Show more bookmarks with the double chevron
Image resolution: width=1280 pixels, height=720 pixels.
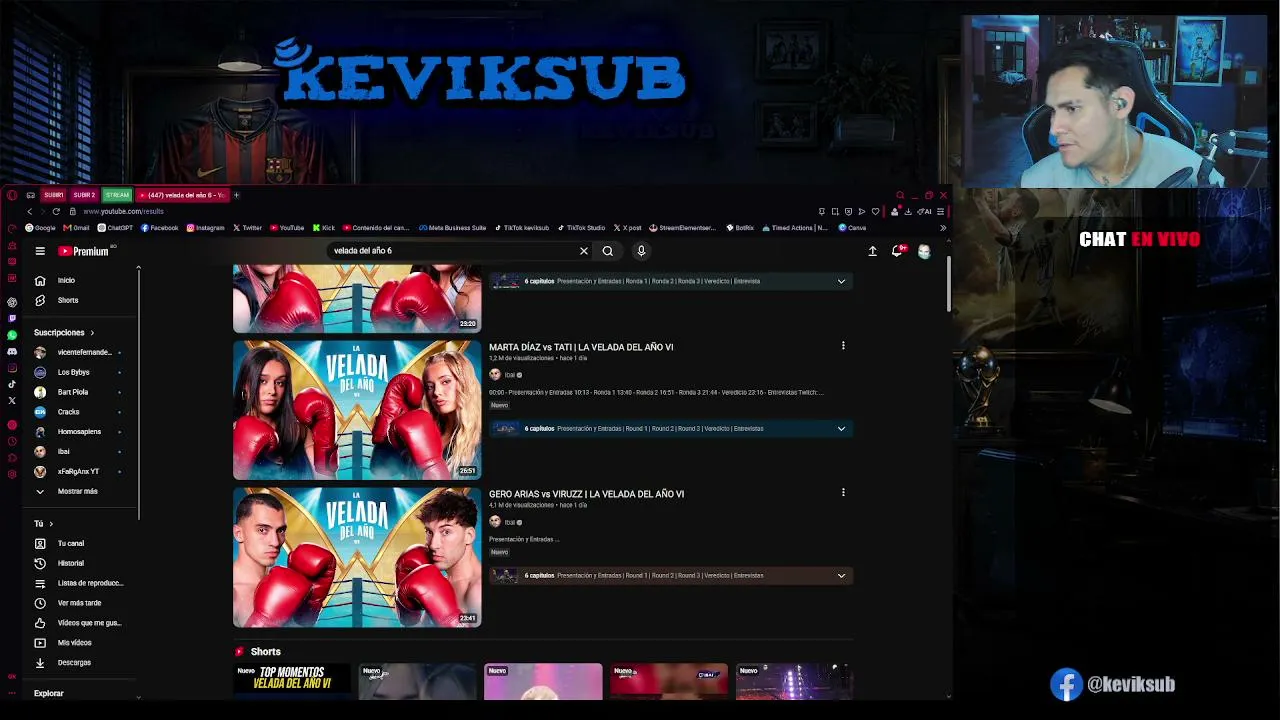click(x=942, y=228)
